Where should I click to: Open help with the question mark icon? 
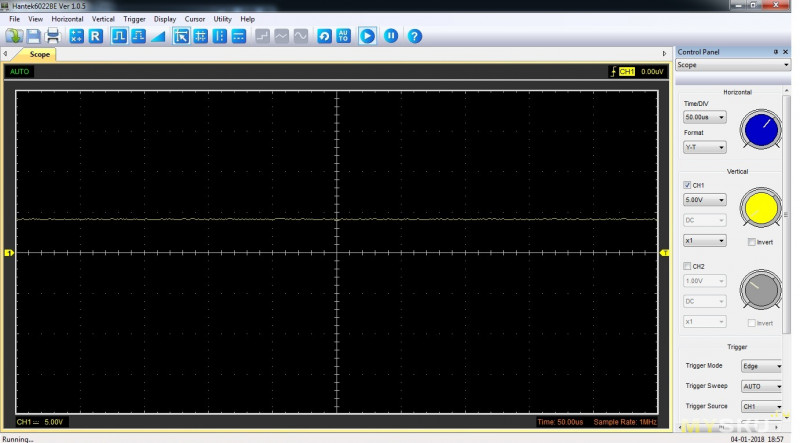coord(415,36)
